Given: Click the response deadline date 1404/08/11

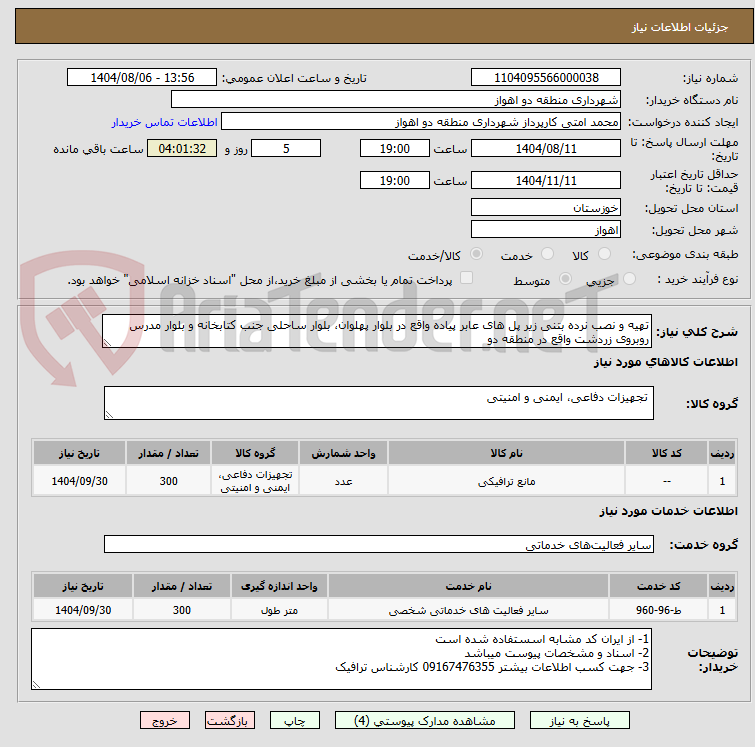Looking at the screenshot, I should coord(546,148).
